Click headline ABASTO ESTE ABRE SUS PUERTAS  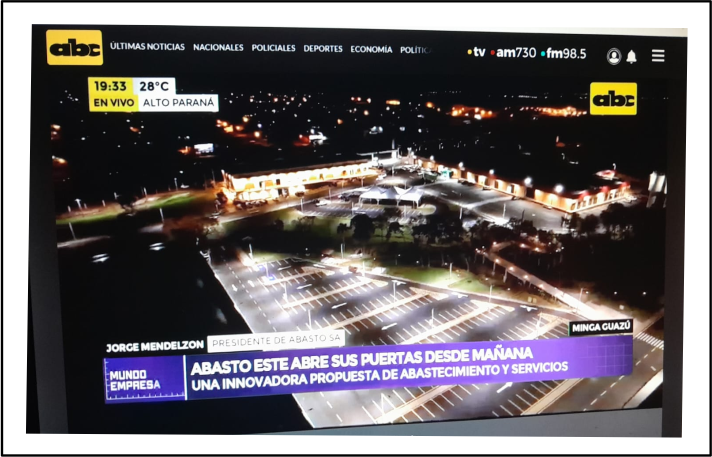(x=361, y=361)
